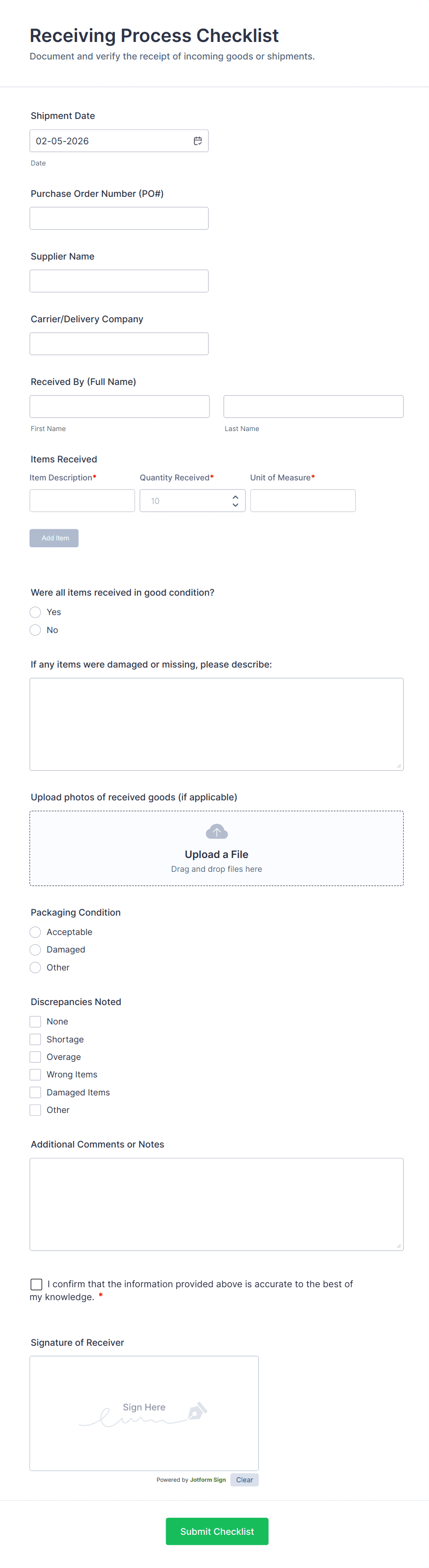This screenshot has width=429, height=1568.
Task: Check the Shortage discrepancy box
Action: point(36,1039)
